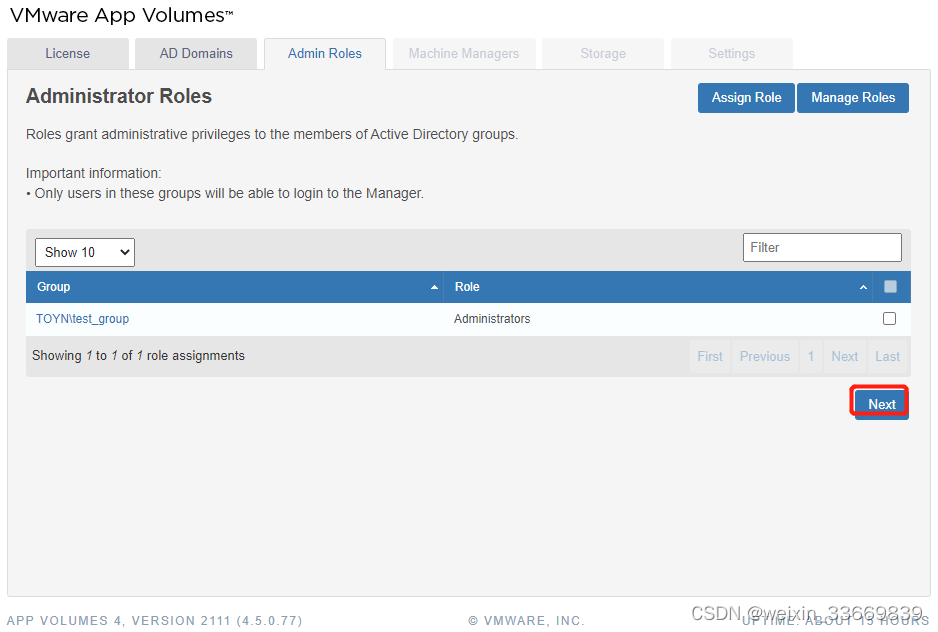Click the Assign Role button
Screen dimensions: 938x632
[746, 98]
